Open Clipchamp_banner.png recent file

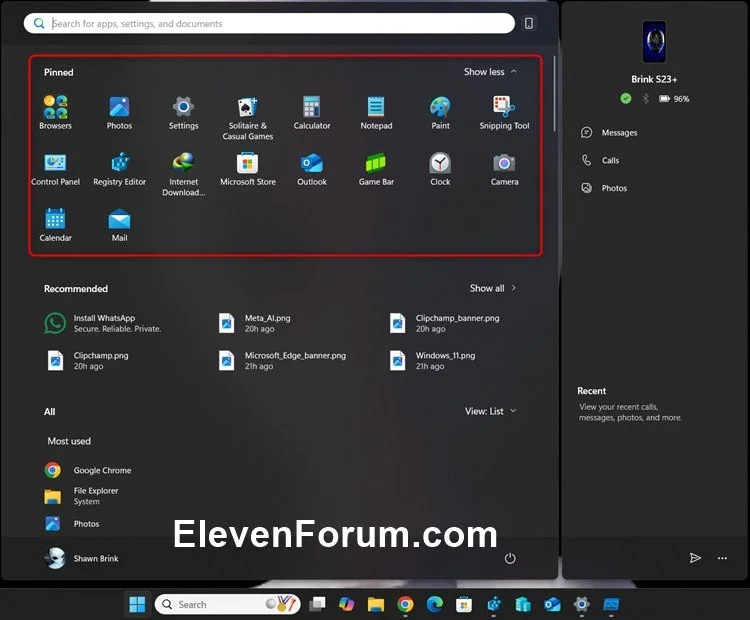pyautogui.click(x=444, y=323)
